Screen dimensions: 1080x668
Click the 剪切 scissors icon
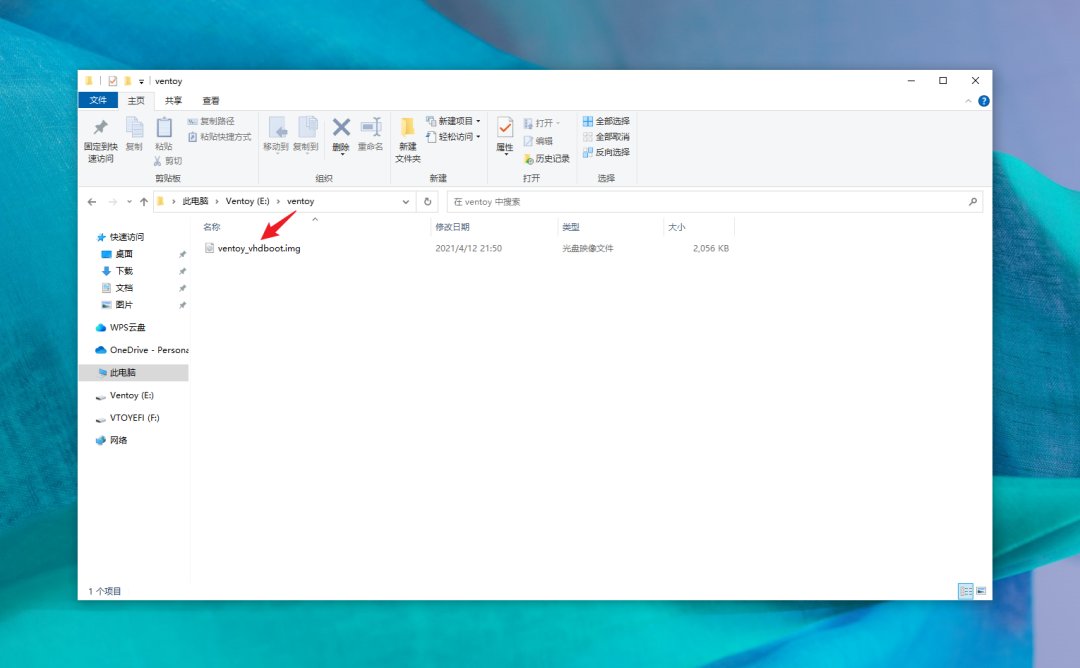[x=158, y=161]
